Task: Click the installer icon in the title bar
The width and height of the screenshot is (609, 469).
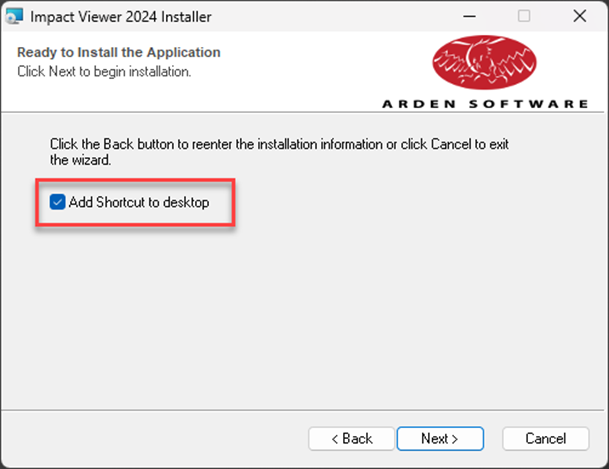Action: point(15,16)
